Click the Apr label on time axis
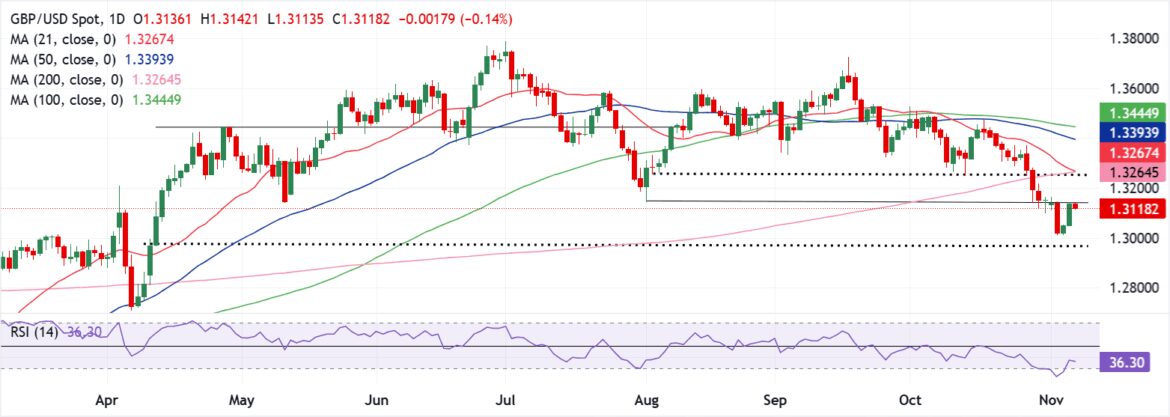This screenshot has height=417, width=1170. pyautogui.click(x=110, y=400)
